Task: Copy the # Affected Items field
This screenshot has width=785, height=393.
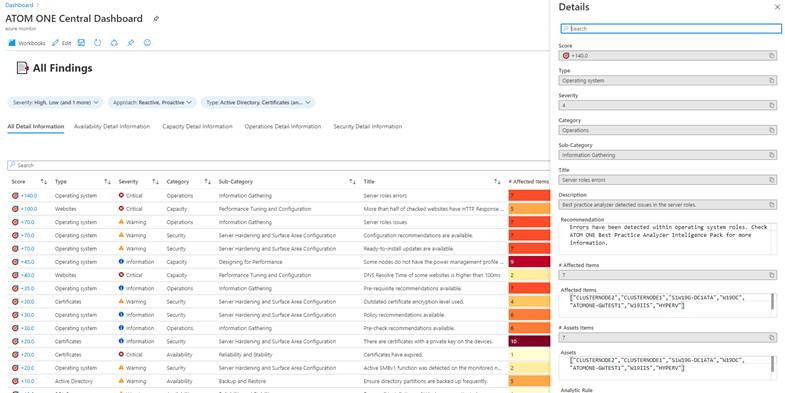Action: 772,275
